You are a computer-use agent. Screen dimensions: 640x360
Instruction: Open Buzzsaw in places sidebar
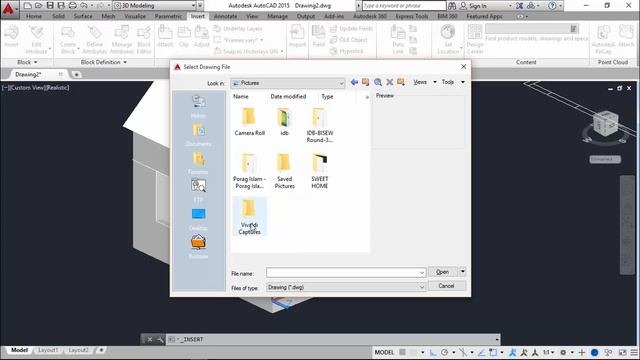pos(198,247)
